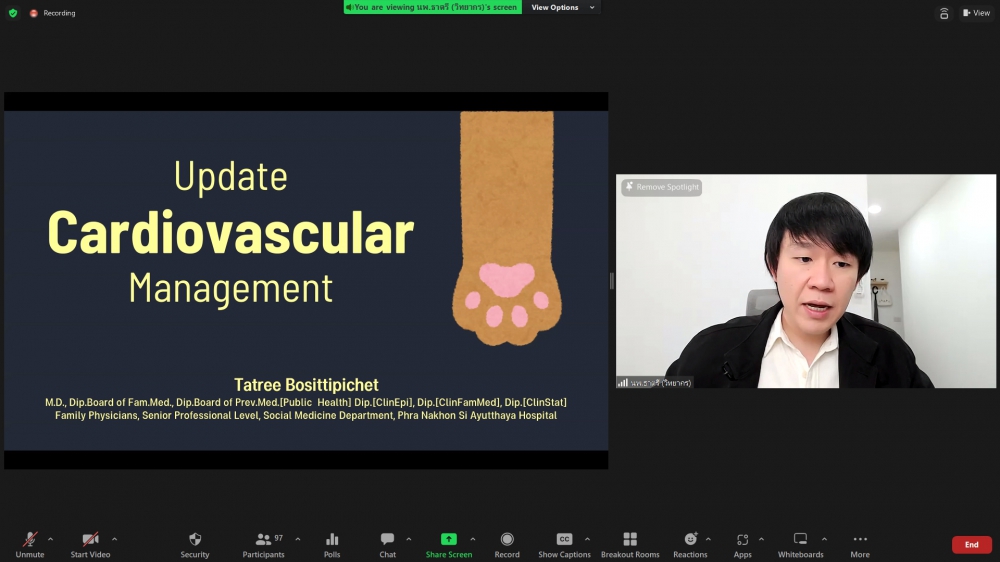Toggle Show Captions
1000x562 pixels.
pos(564,540)
